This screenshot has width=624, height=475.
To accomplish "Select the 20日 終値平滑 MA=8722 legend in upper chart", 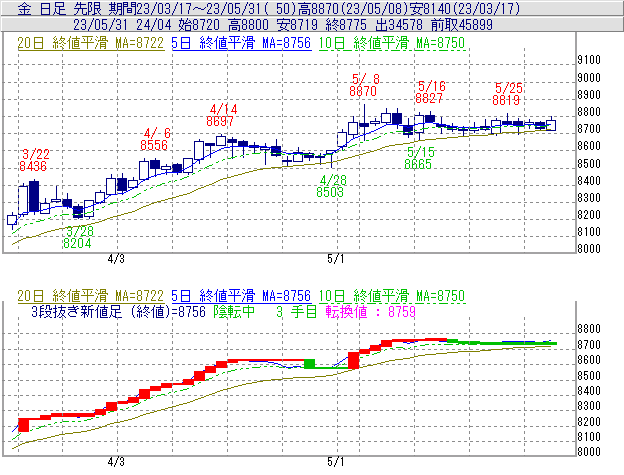I will 91,43.
